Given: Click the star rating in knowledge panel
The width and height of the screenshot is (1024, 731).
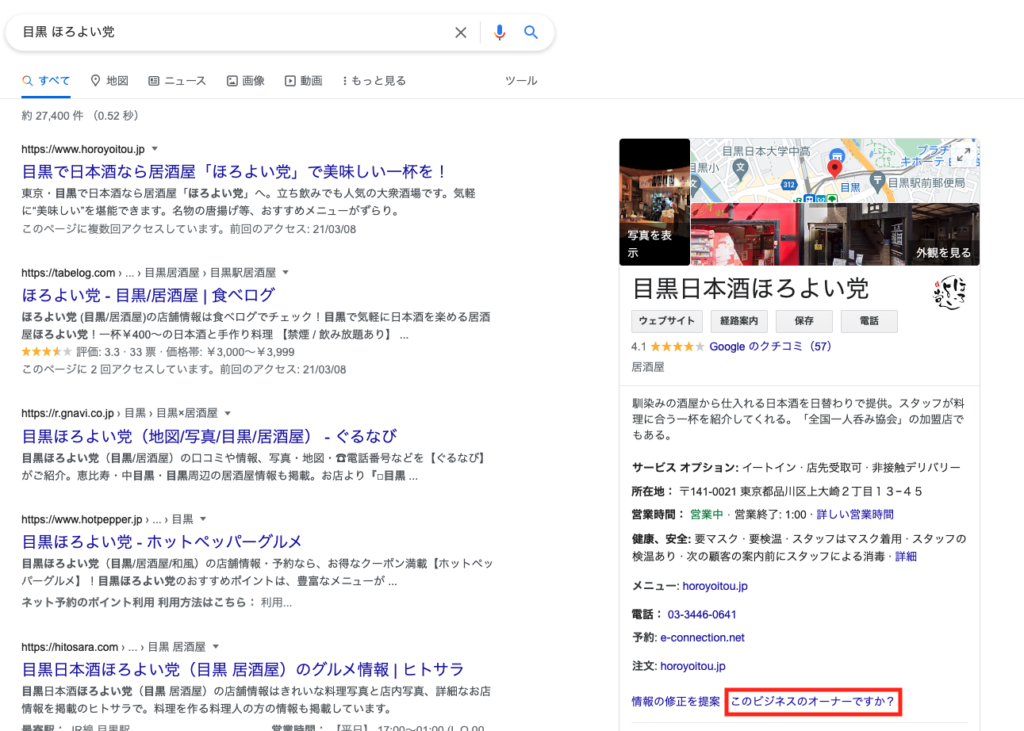Looking at the screenshot, I should tap(678, 347).
